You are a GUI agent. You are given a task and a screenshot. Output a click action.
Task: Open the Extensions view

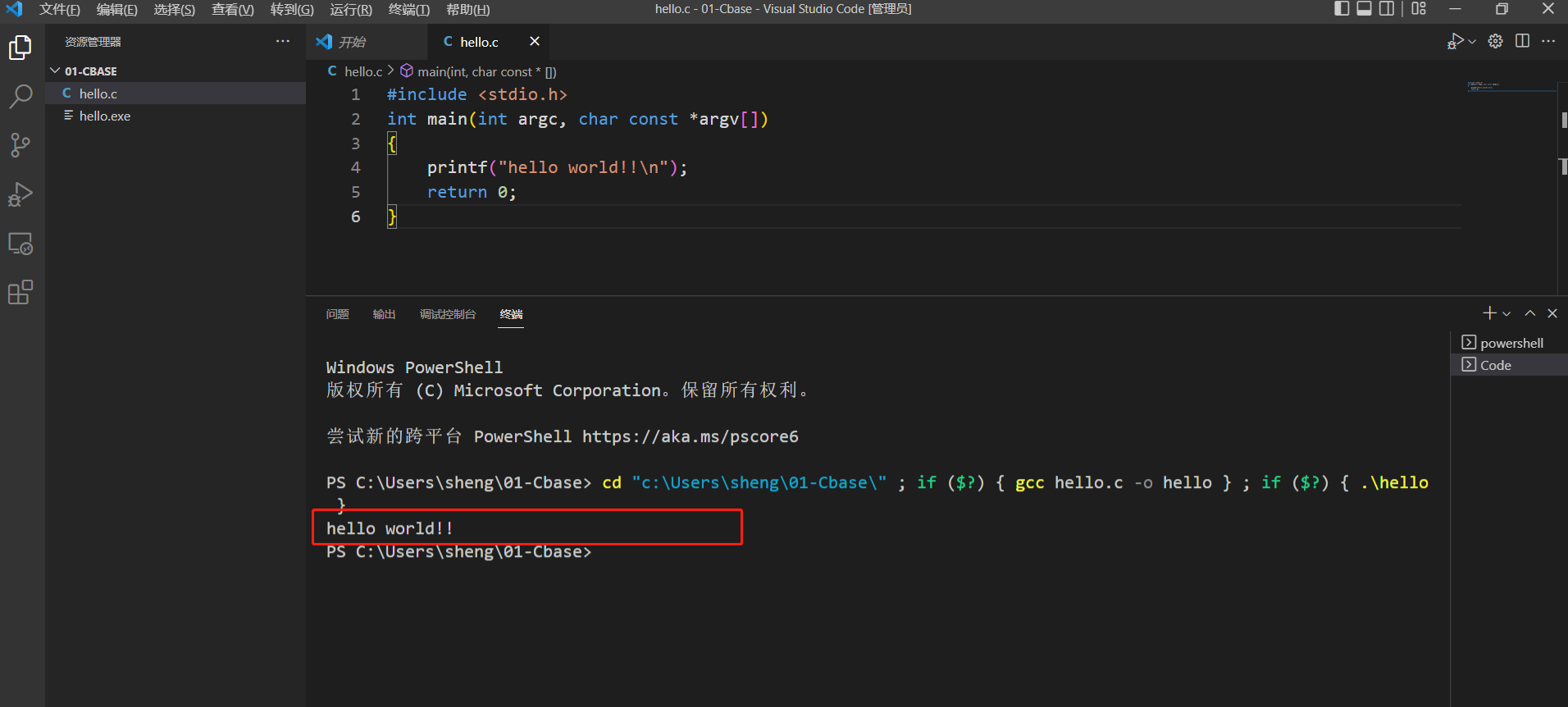[x=21, y=292]
